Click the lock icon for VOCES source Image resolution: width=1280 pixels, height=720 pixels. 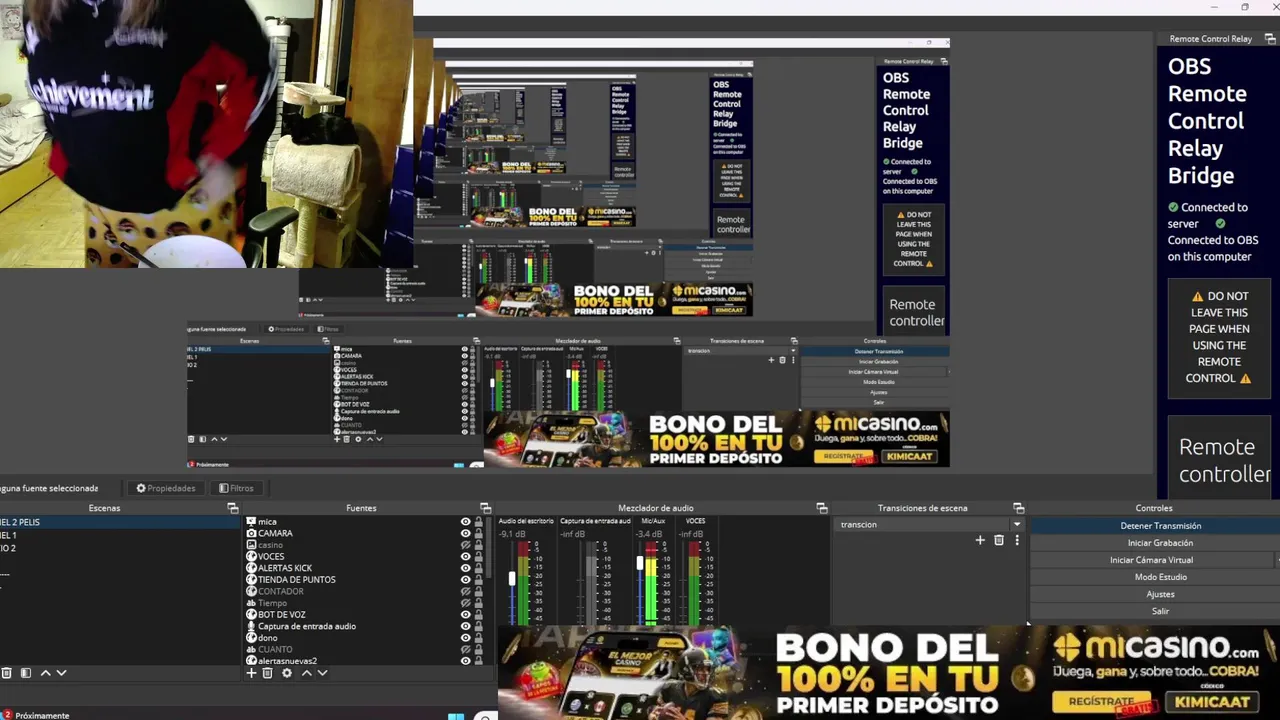point(478,557)
